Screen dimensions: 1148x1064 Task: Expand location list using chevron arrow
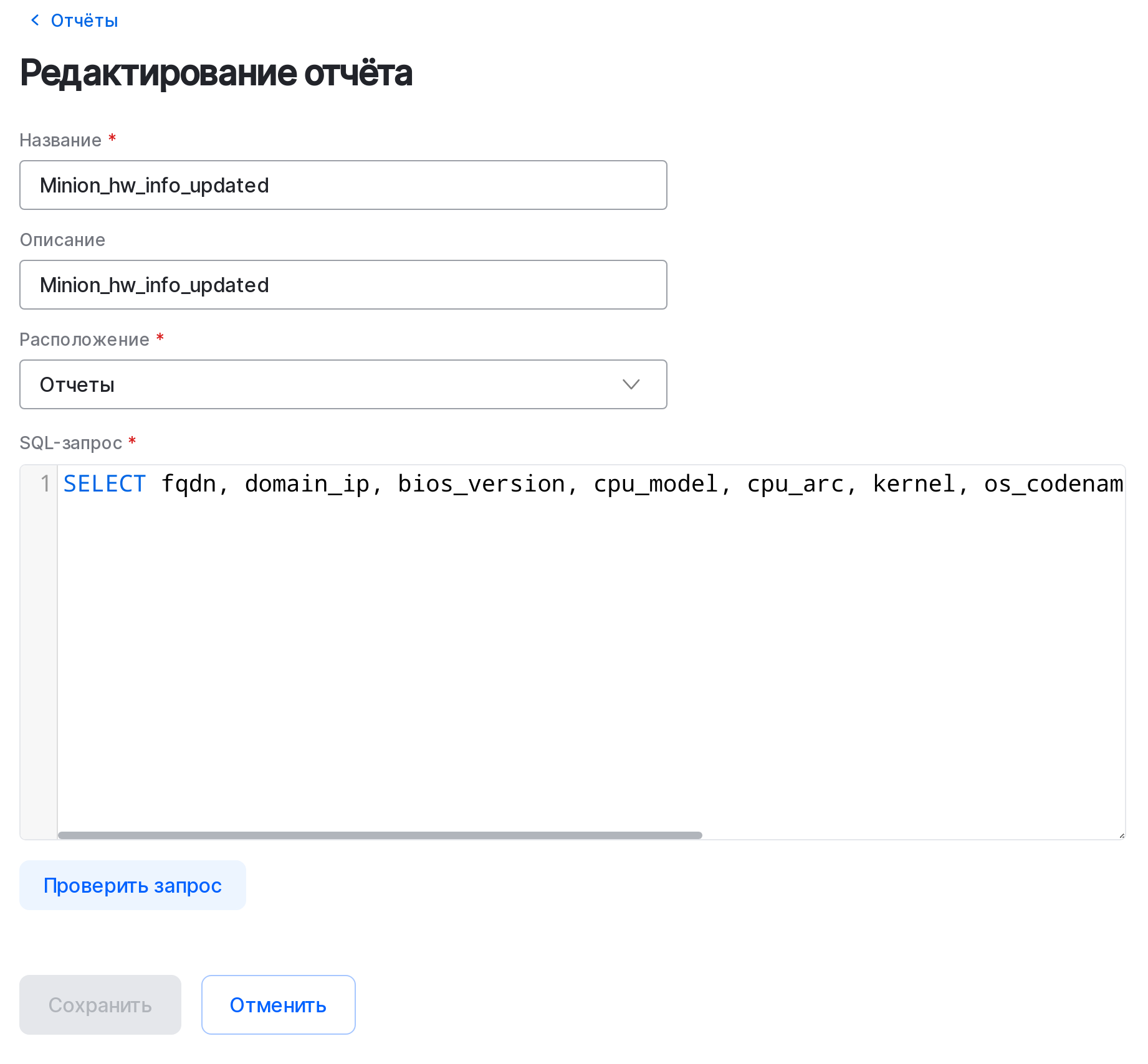coord(631,384)
